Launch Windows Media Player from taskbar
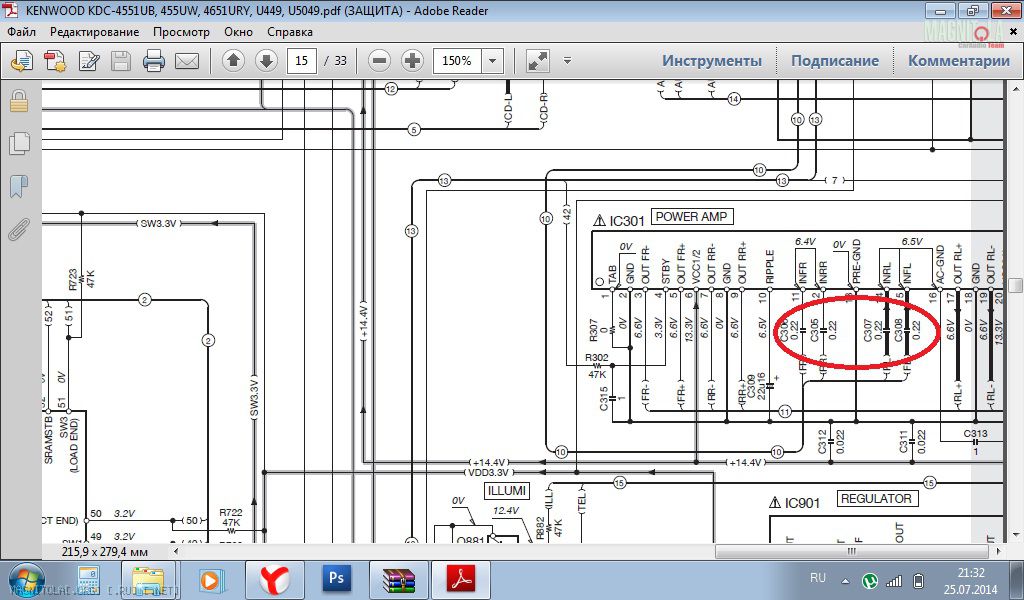The width and height of the screenshot is (1024, 600). click(x=212, y=580)
